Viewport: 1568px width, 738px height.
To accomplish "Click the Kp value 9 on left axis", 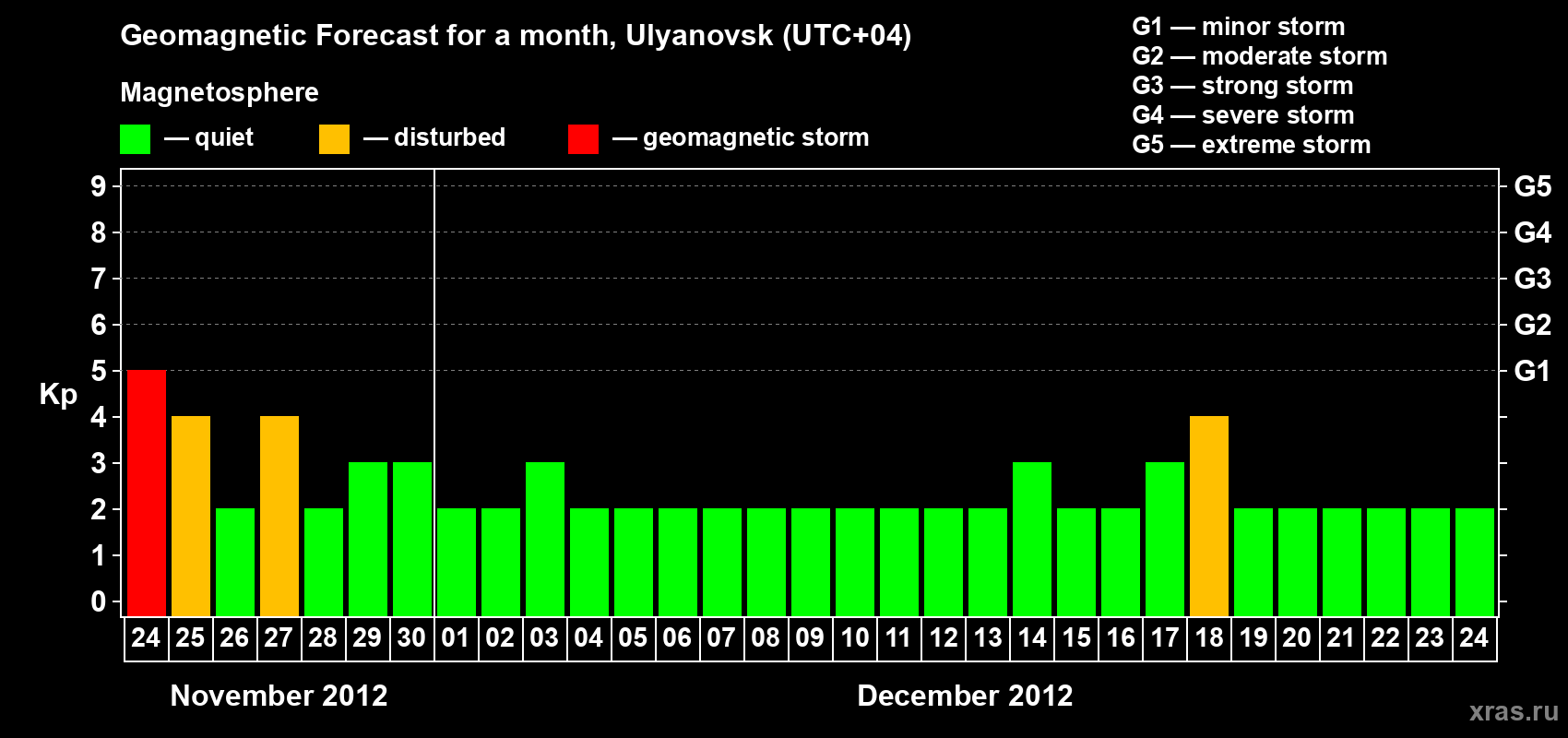I will click(99, 186).
